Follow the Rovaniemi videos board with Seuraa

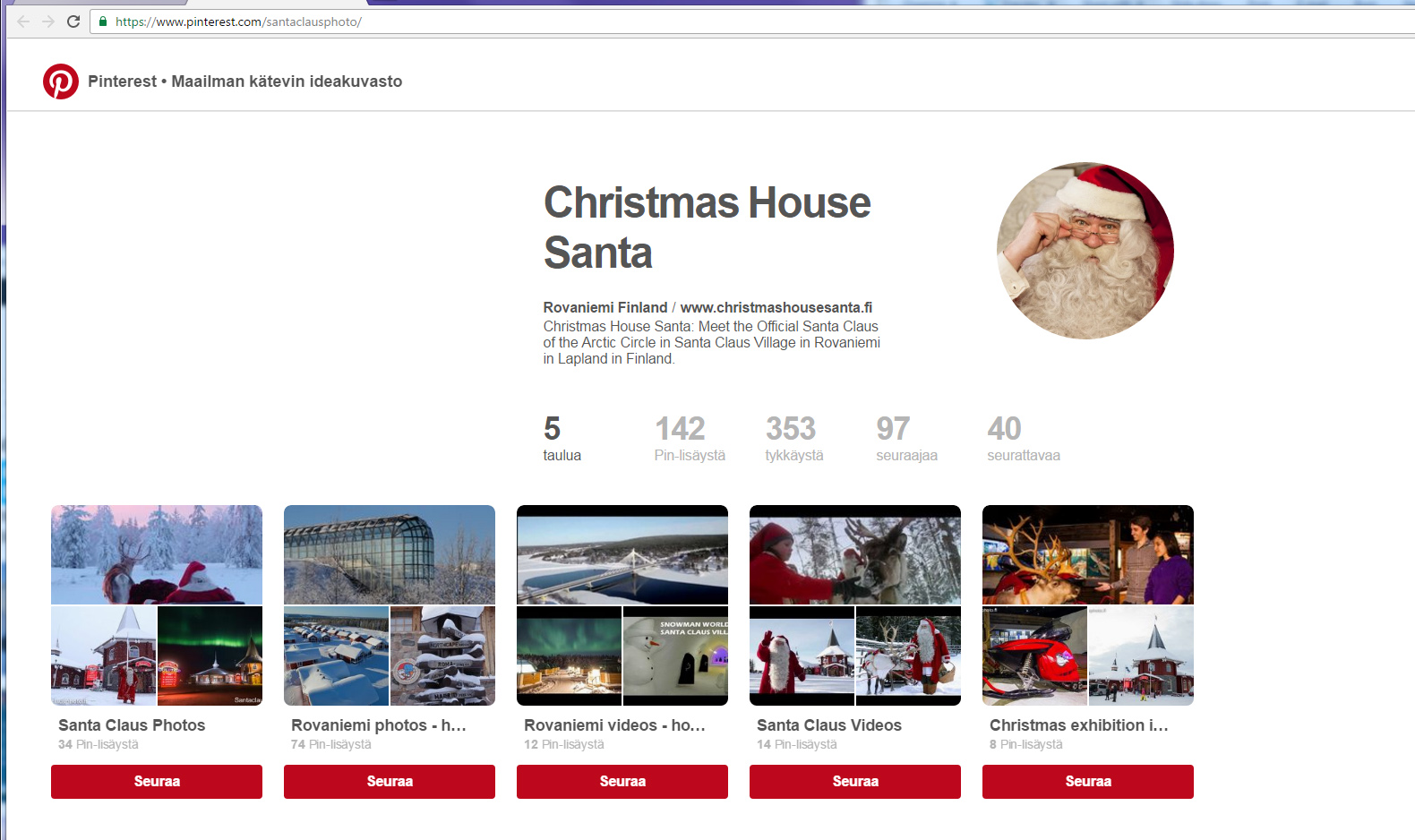tap(622, 782)
